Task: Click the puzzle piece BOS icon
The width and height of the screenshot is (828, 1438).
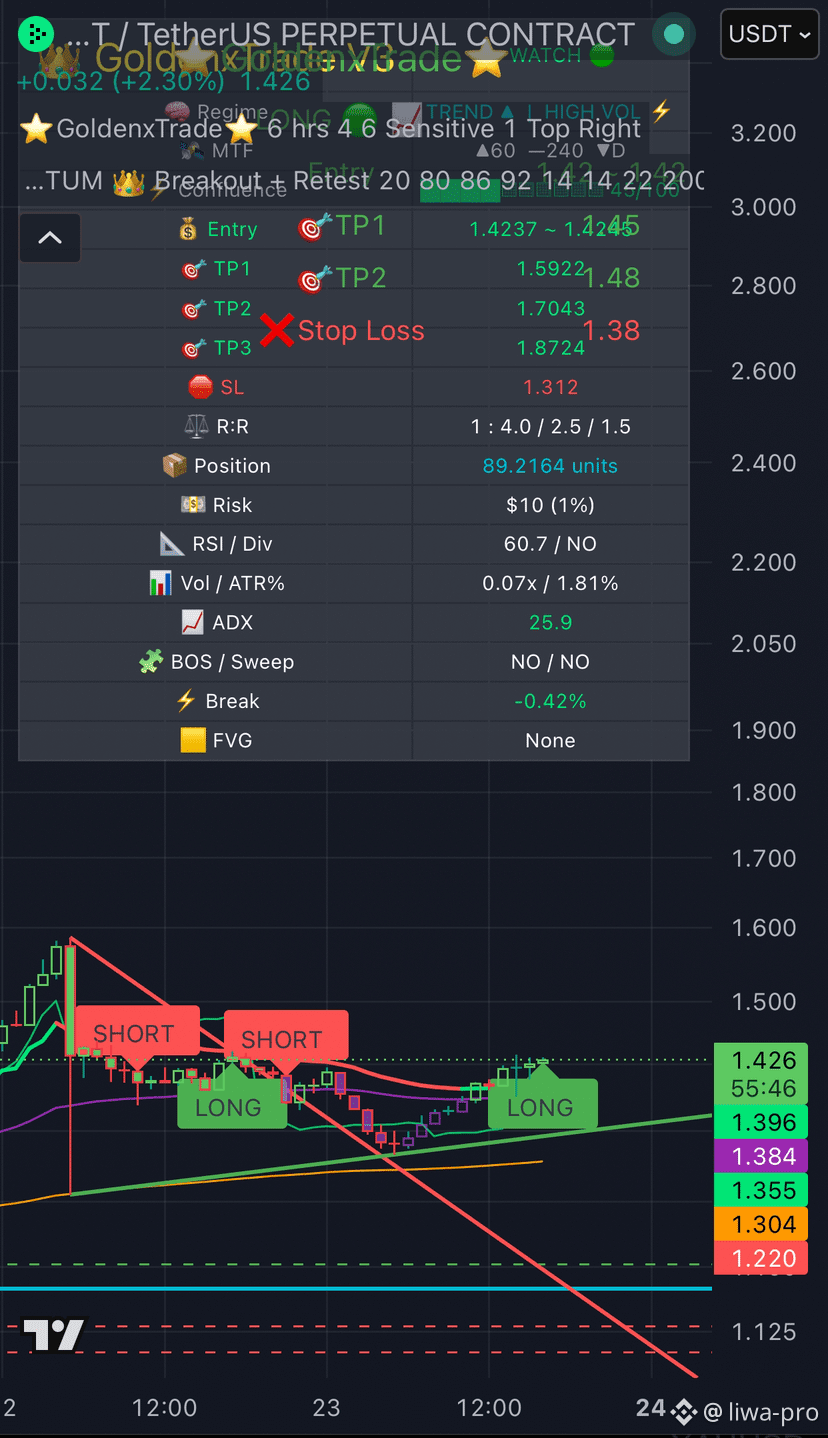Action: (x=151, y=662)
